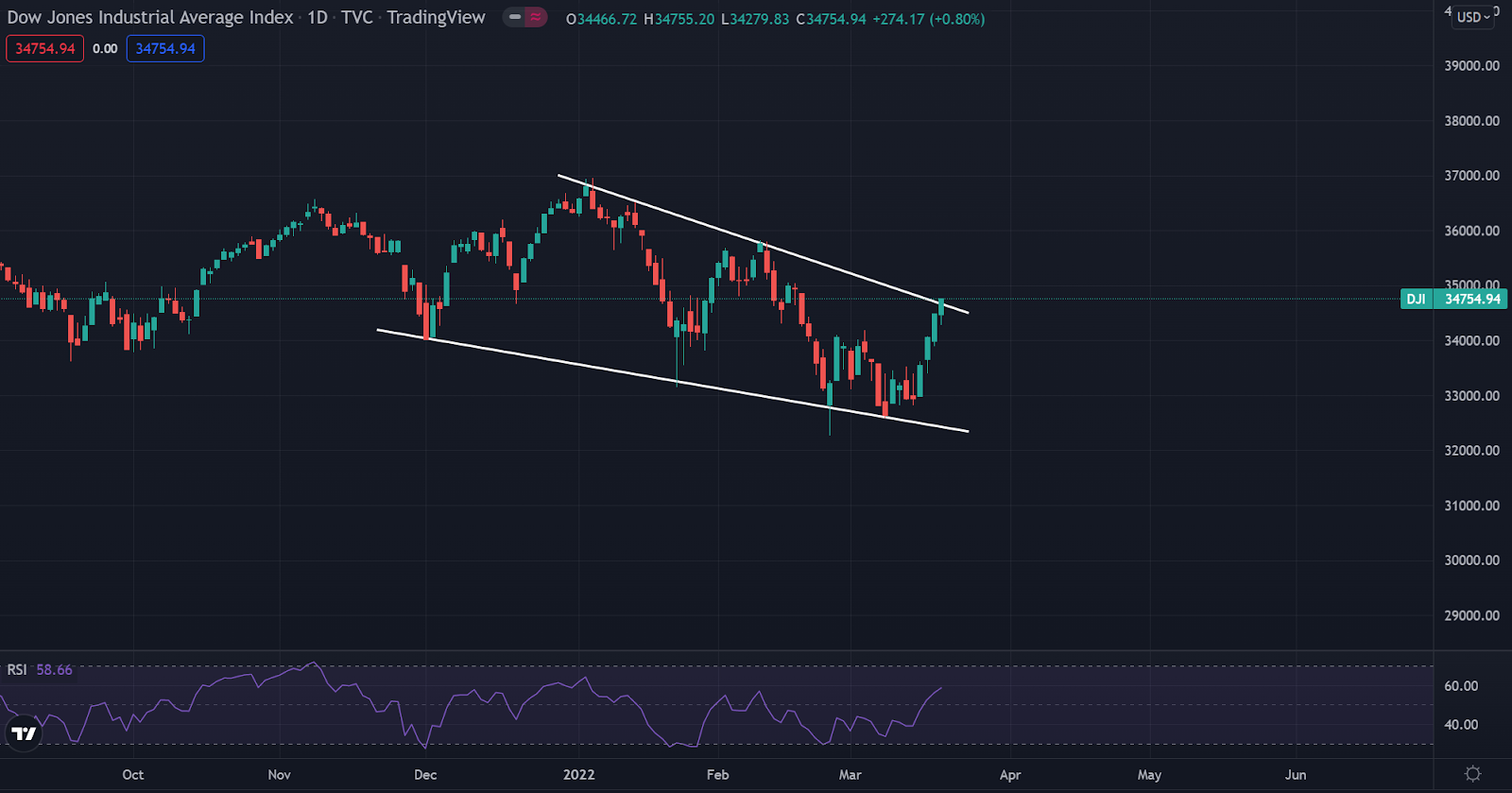Click the Dow Jones Industrial Average Index title

pos(150,17)
